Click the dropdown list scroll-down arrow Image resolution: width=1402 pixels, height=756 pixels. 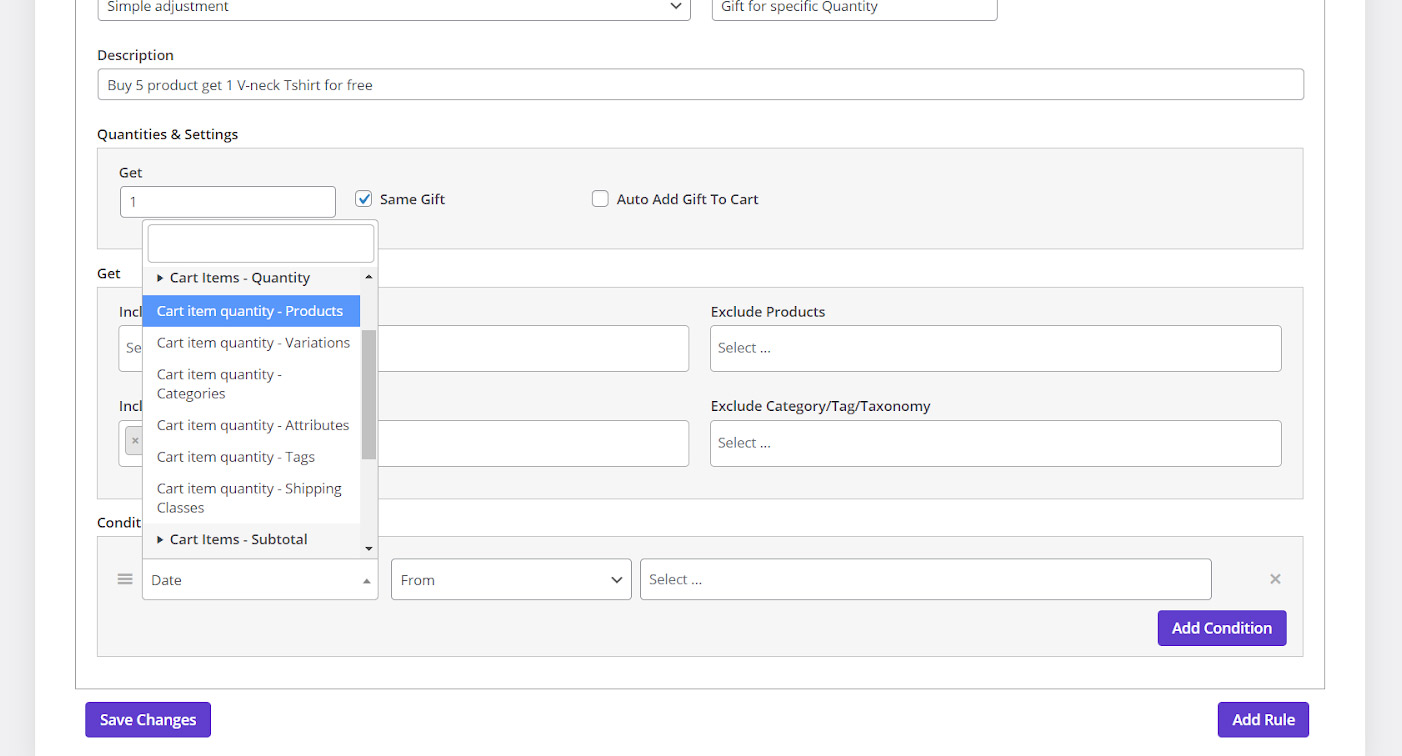point(369,548)
